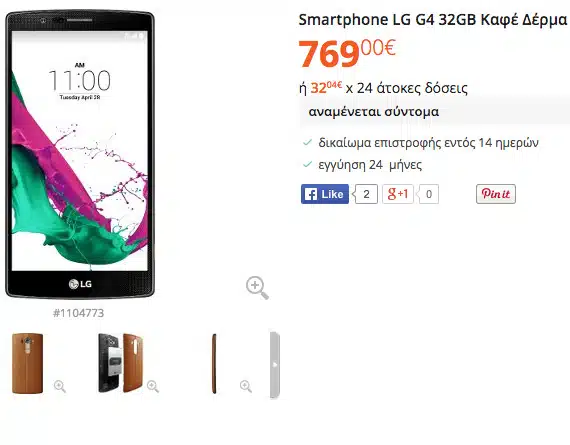Click the Google plus count bubble

[428, 194]
